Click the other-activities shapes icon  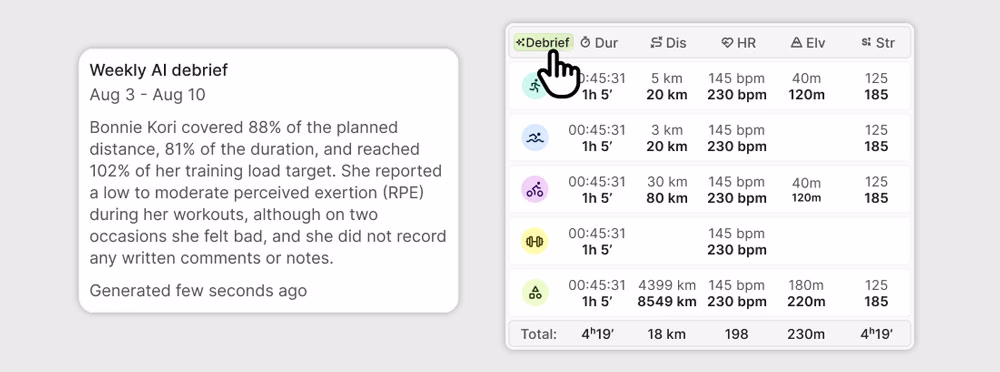tap(535, 293)
